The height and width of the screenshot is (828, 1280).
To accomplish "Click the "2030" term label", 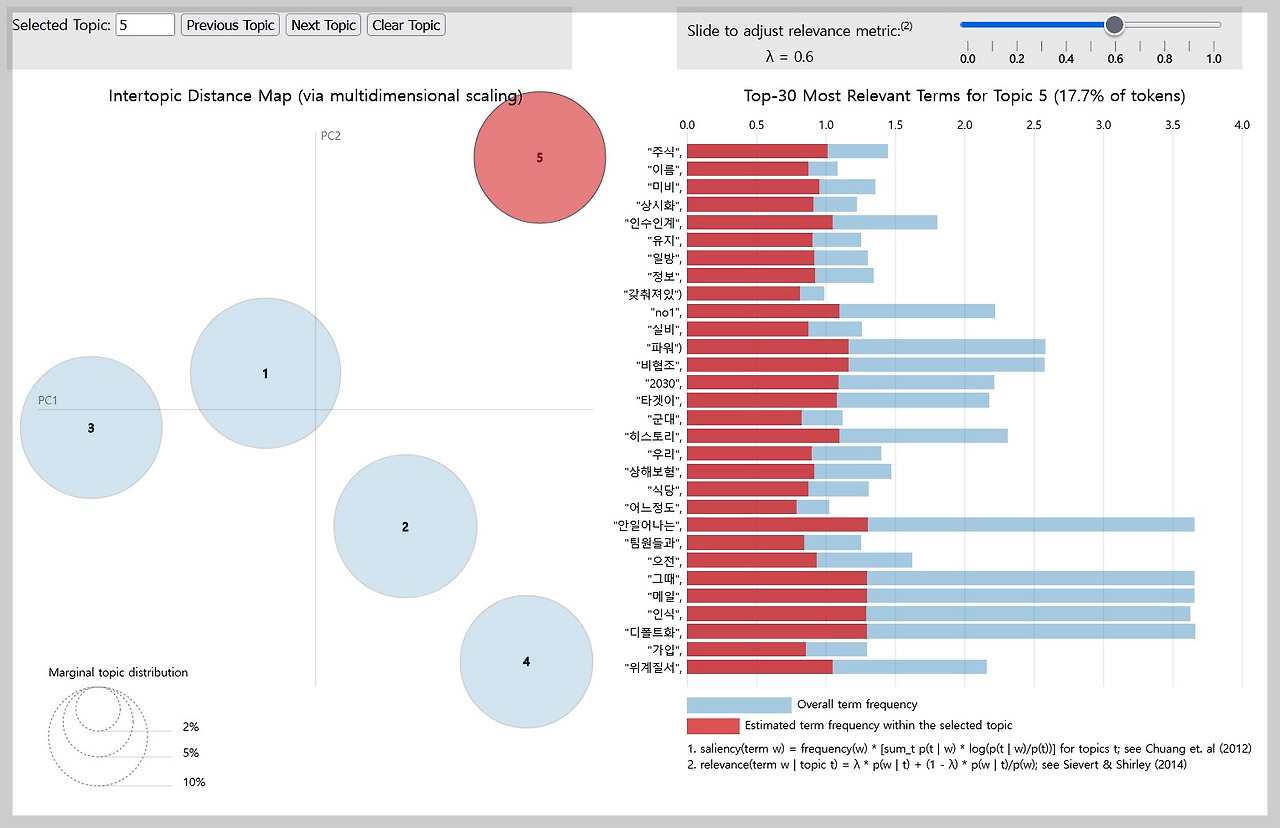I will tap(663, 382).
